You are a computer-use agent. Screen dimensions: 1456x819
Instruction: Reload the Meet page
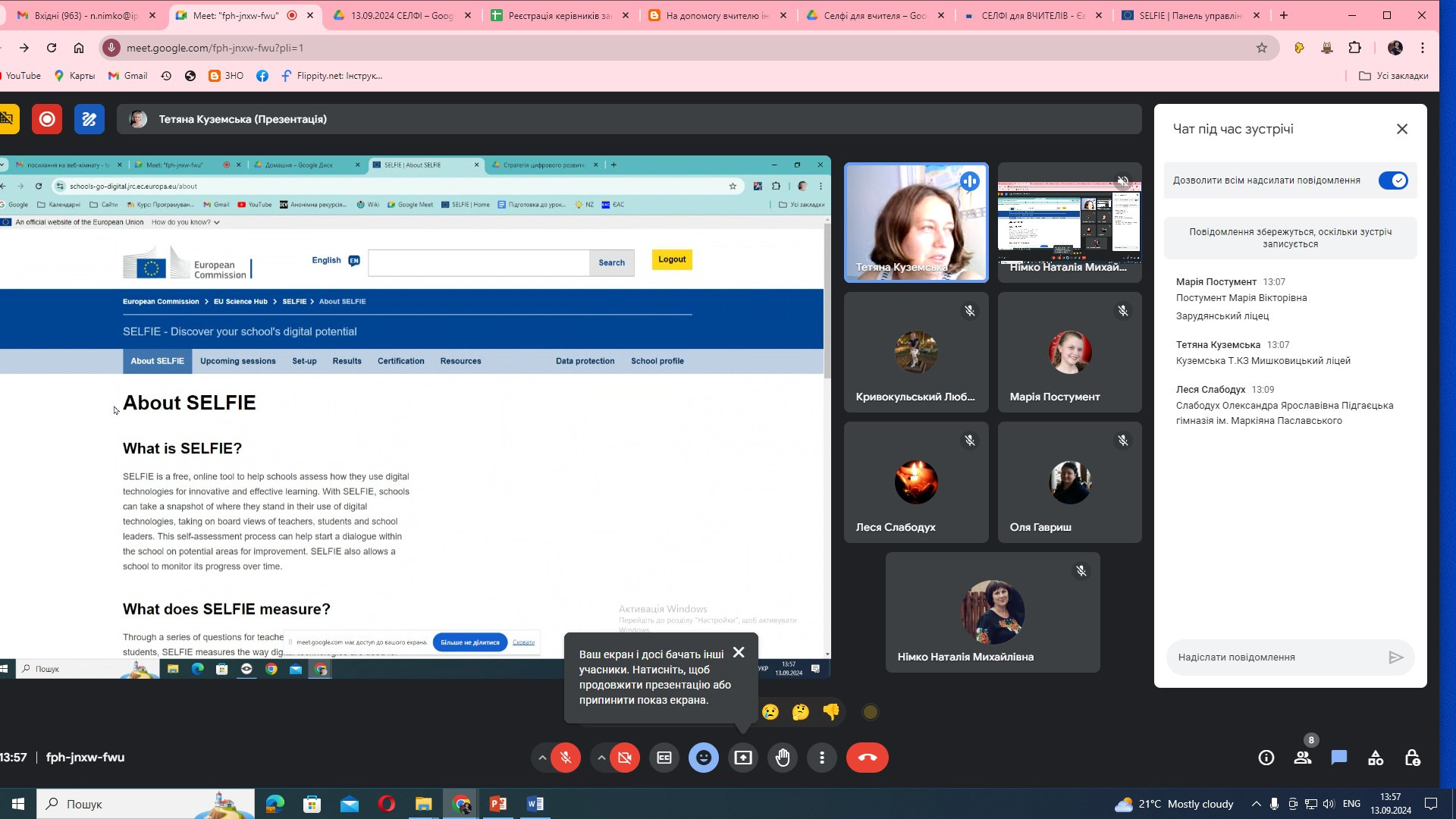click(52, 48)
